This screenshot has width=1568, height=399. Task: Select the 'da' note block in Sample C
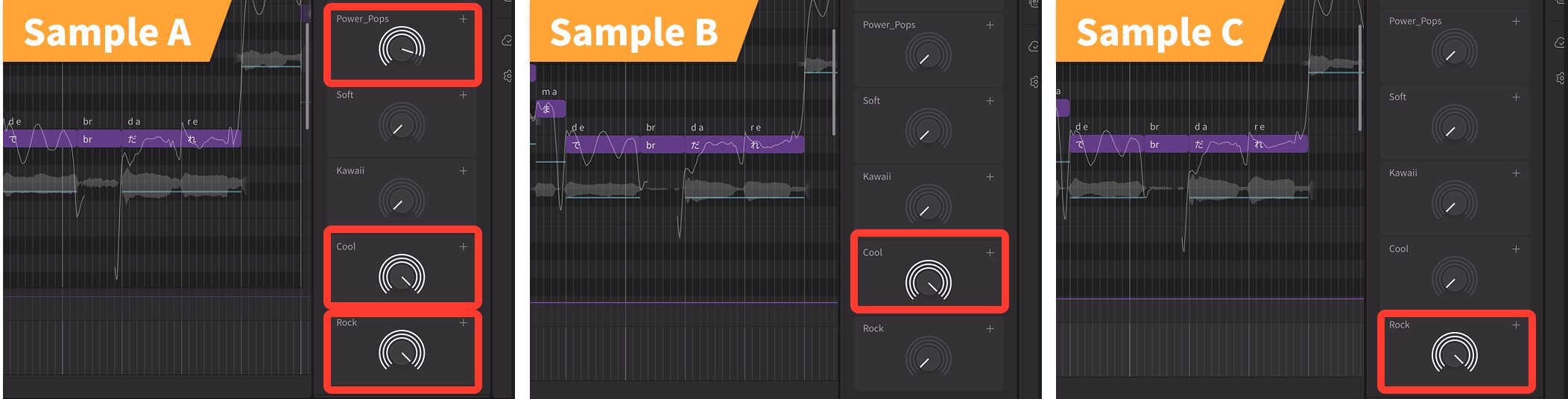click(1218, 144)
